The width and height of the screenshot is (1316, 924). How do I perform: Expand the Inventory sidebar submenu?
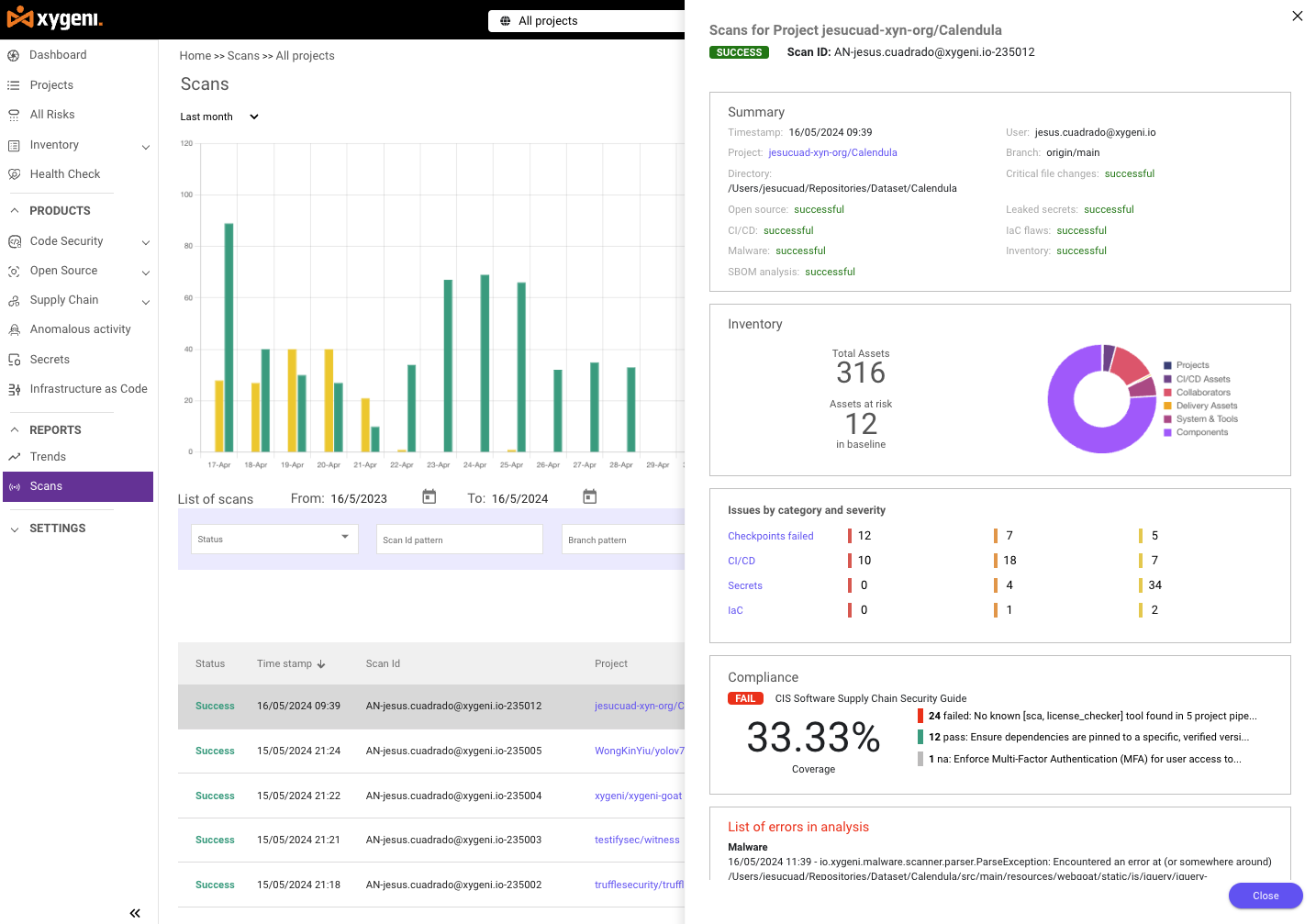click(145, 144)
